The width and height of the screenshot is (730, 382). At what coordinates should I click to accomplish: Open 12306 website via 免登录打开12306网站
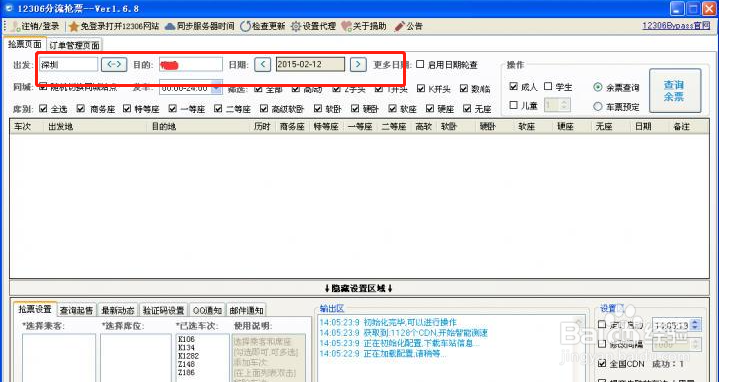click(x=114, y=27)
